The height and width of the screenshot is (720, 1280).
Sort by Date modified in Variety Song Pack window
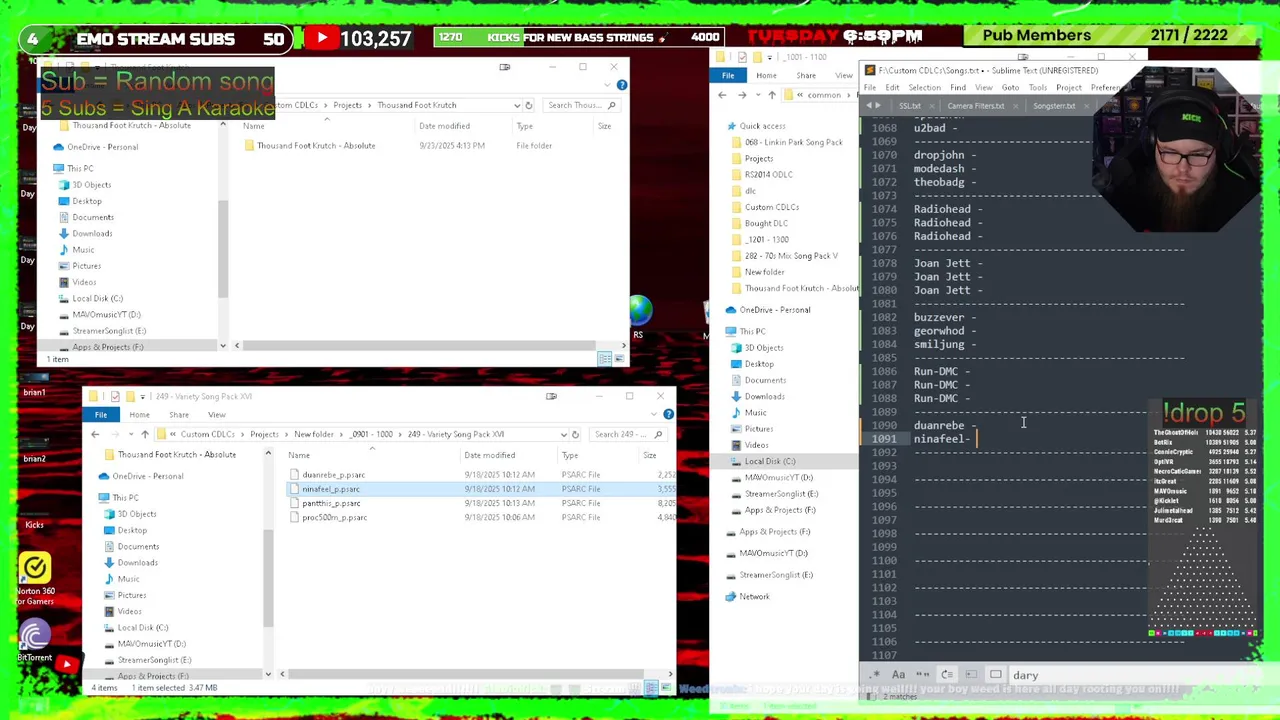click(x=489, y=455)
